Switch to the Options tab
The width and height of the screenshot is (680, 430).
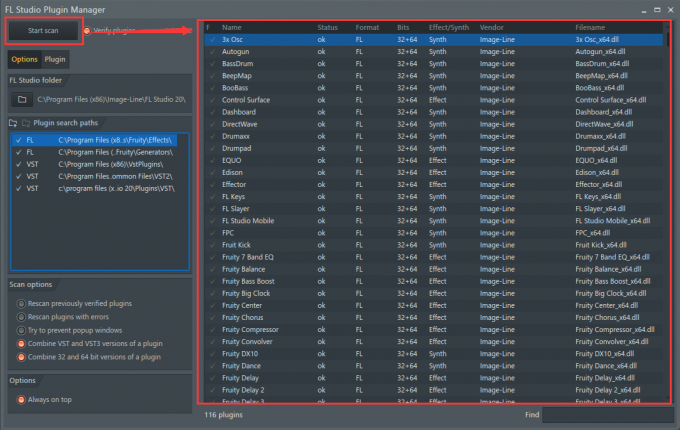(24, 59)
